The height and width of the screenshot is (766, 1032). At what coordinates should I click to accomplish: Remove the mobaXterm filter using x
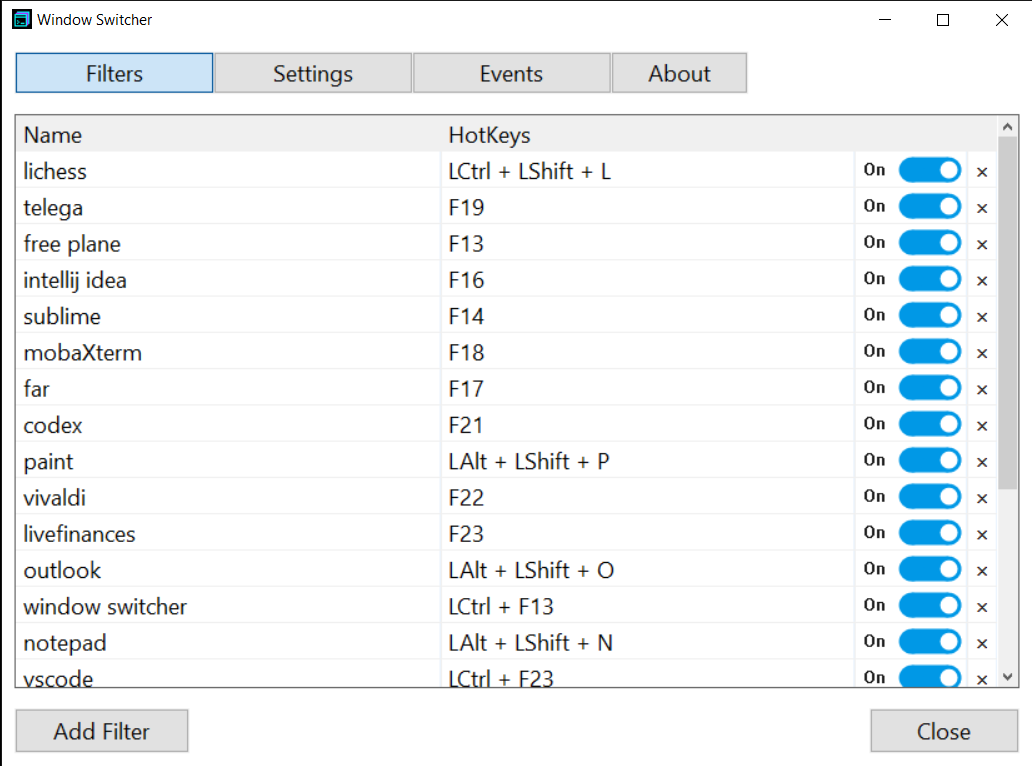click(x=982, y=353)
